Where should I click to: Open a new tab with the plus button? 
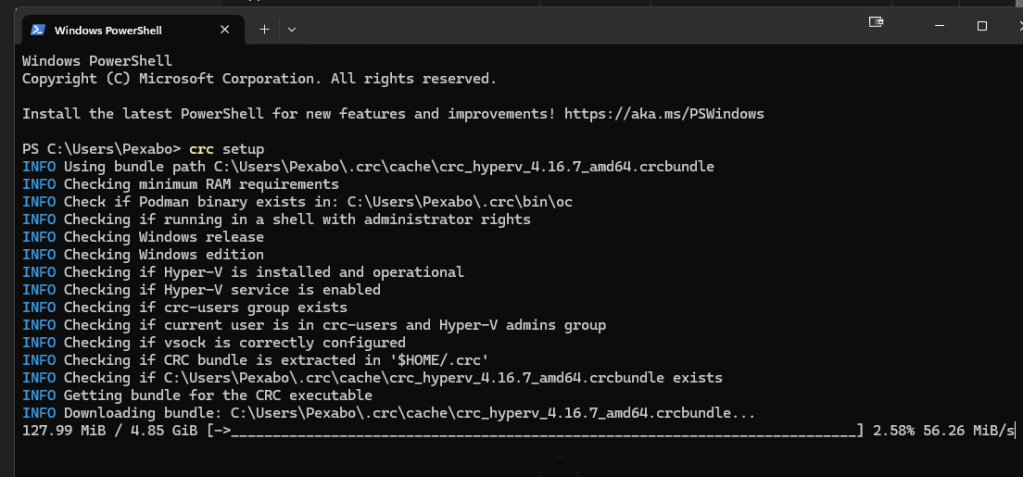click(264, 29)
